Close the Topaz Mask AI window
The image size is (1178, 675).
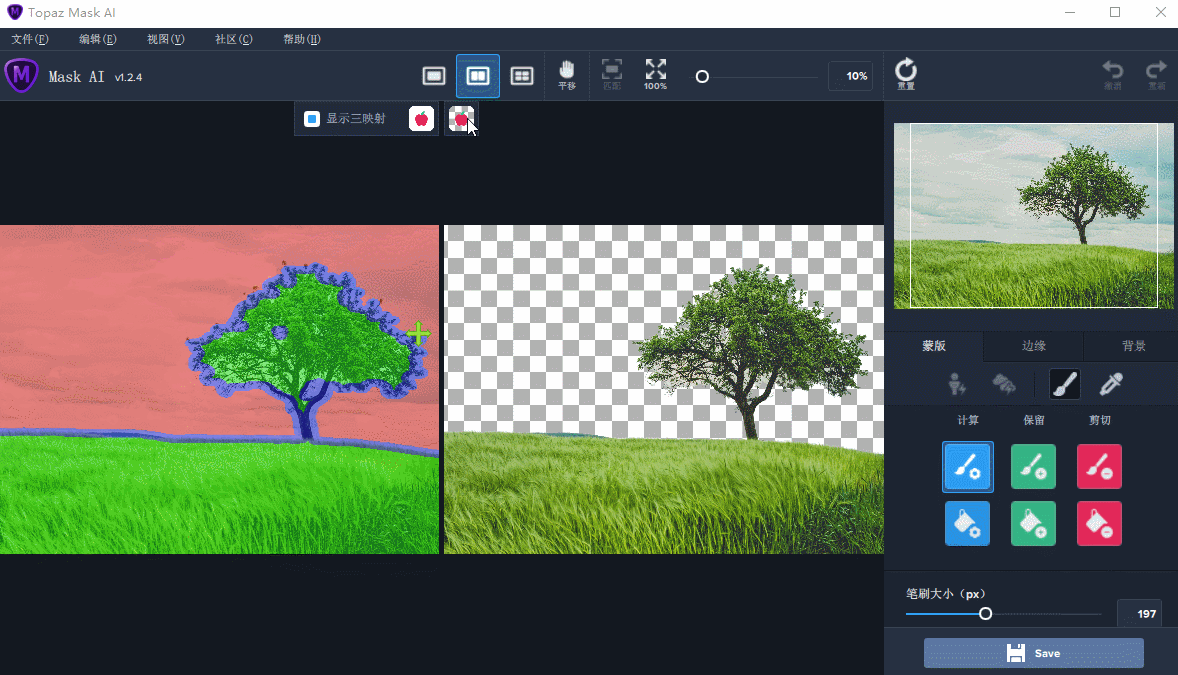[1160, 13]
